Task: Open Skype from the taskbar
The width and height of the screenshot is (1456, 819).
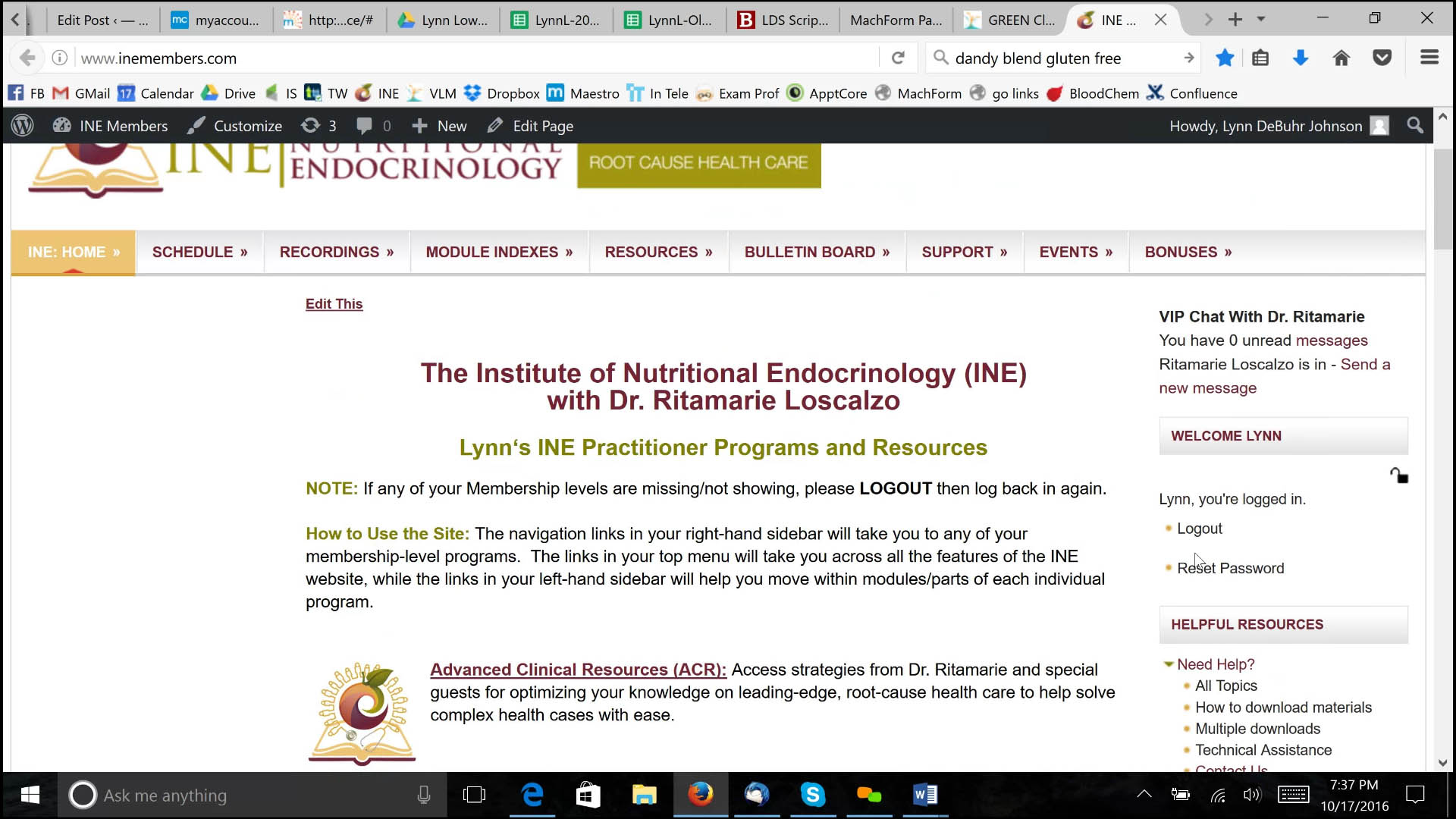Action: click(812, 795)
